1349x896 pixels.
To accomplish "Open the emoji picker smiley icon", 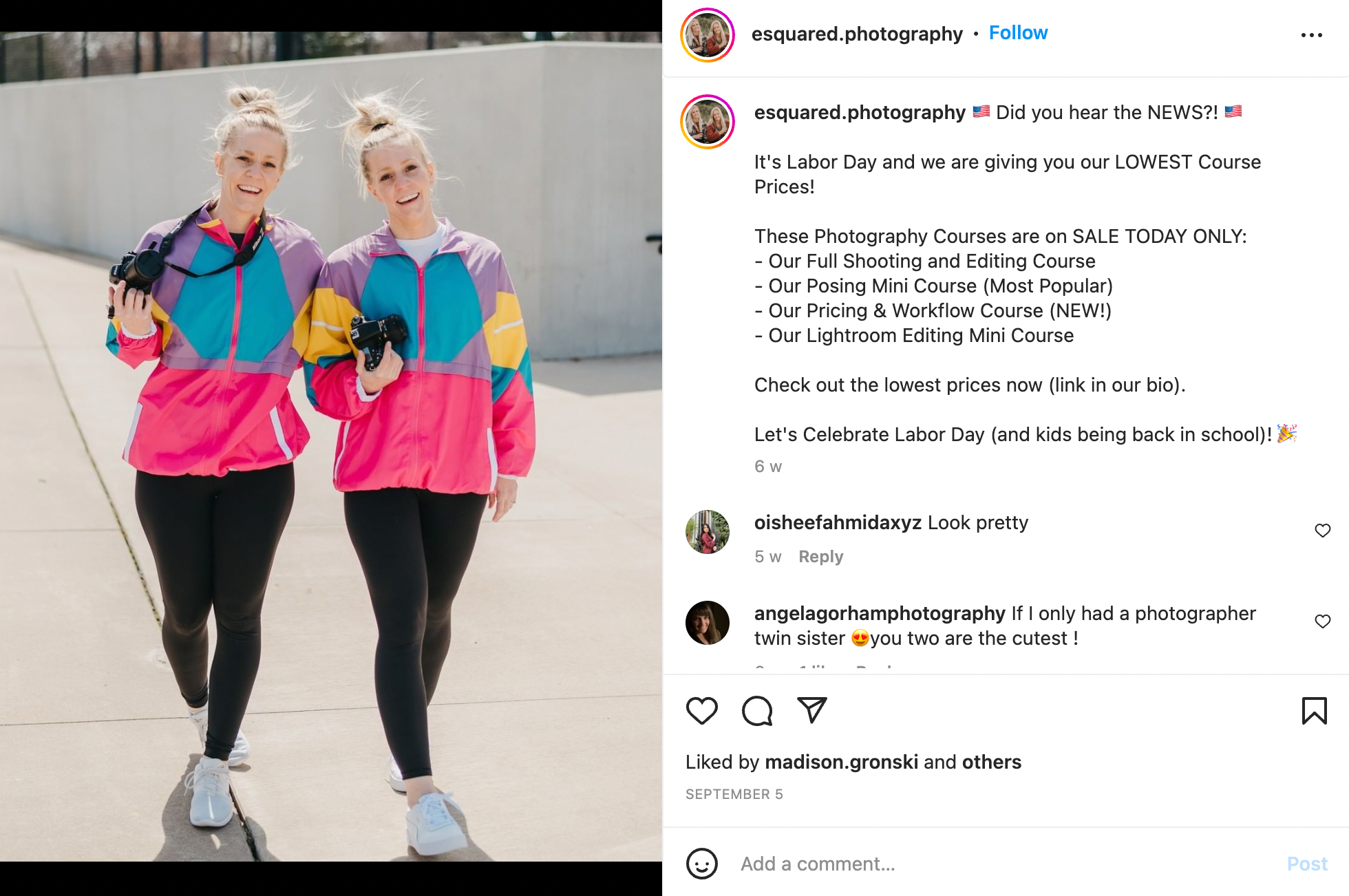I will point(701,863).
